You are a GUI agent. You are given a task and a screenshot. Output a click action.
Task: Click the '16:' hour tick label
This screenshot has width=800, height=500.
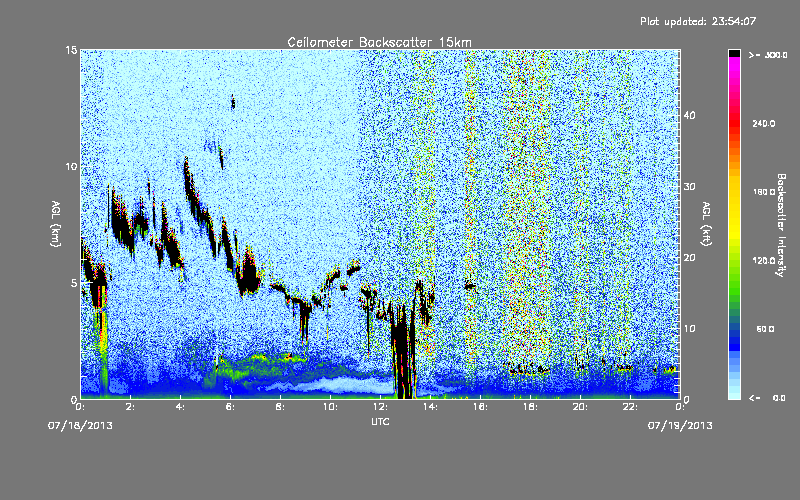(480, 407)
